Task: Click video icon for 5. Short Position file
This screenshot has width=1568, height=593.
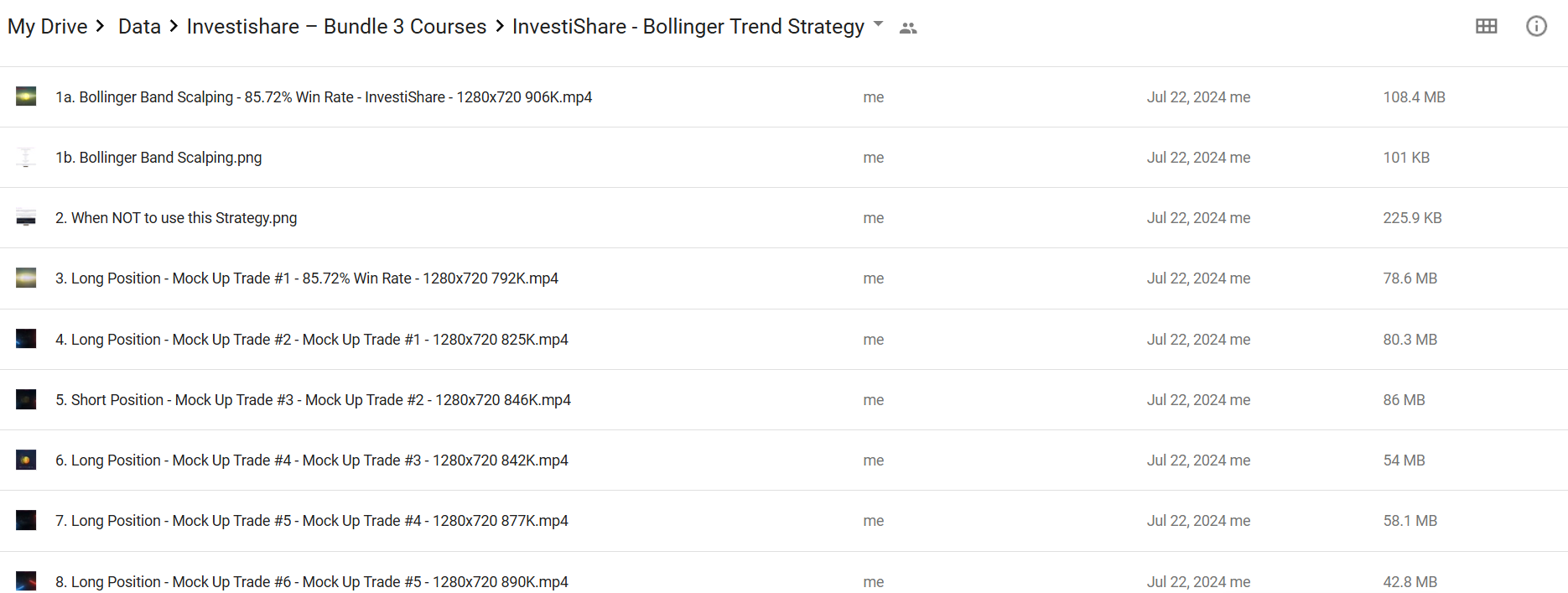Action: [26, 399]
